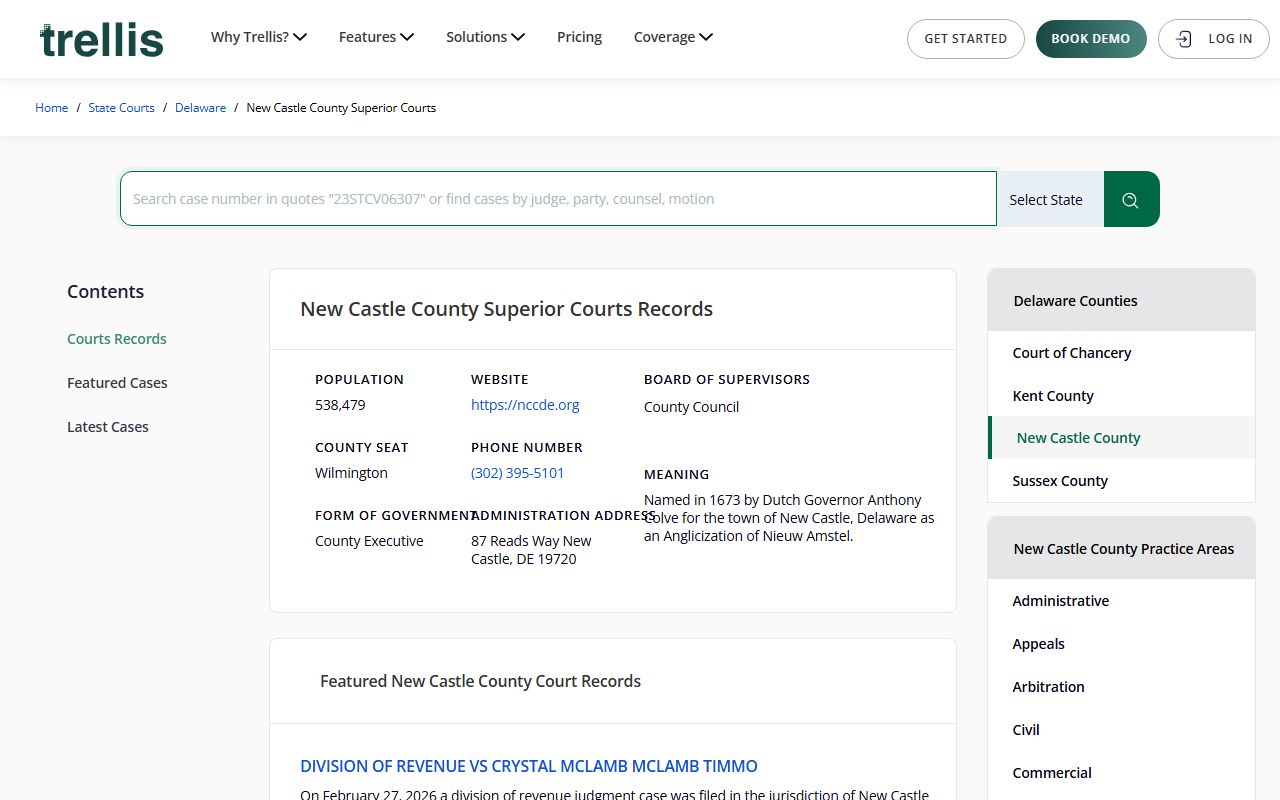Open the nccde.org website link
Viewport: 1280px width, 800px height.
tap(525, 405)
